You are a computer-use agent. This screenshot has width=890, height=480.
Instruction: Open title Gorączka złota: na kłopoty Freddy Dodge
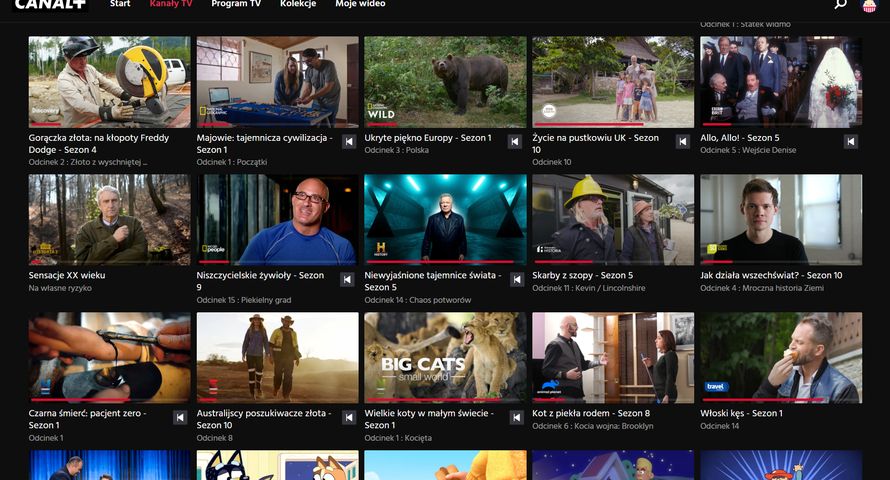99,144
